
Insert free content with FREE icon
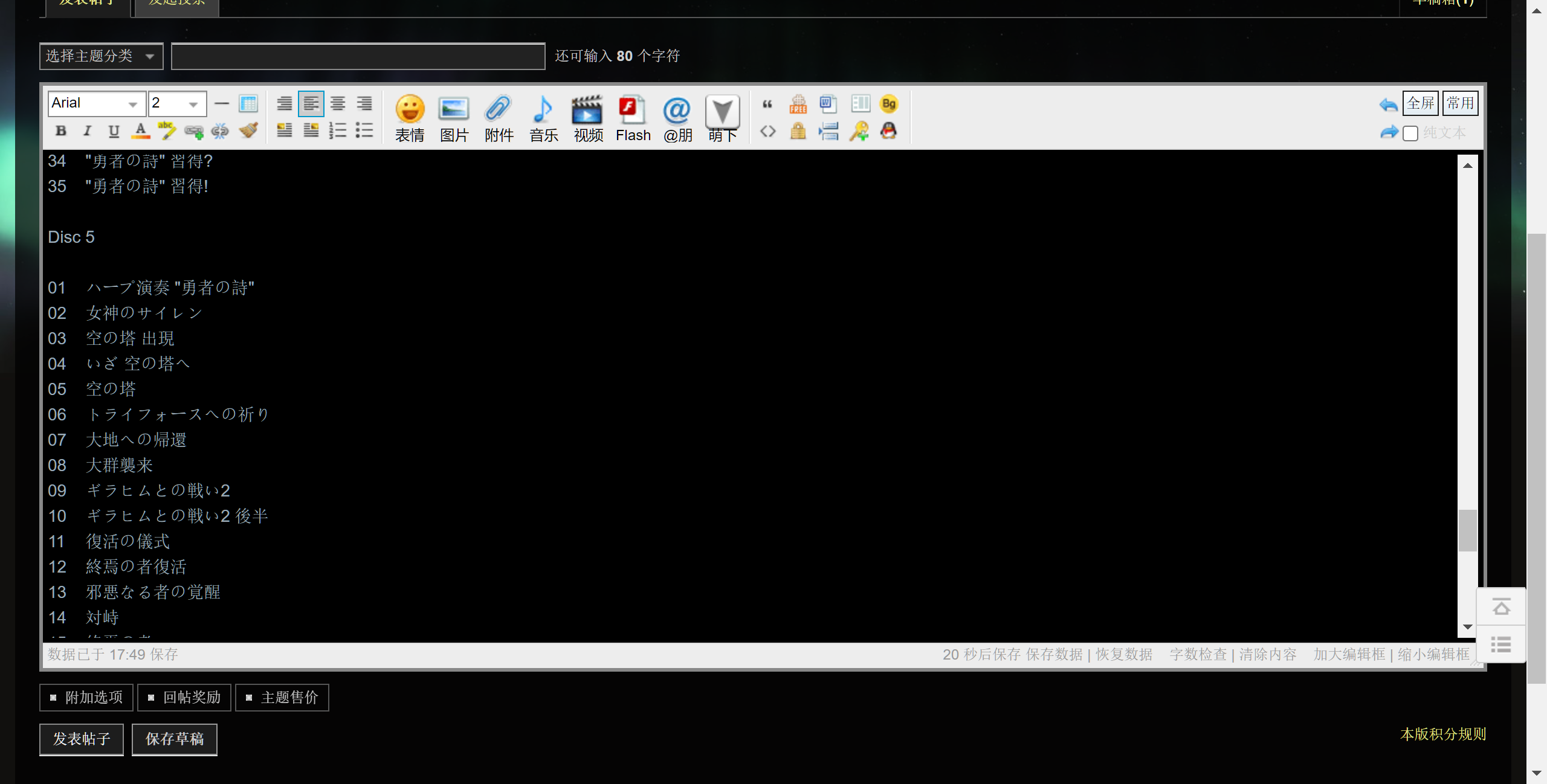[798, 104]
